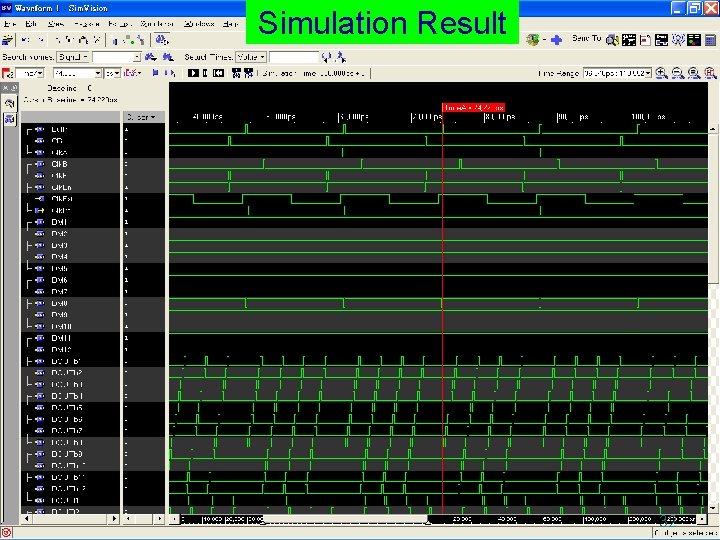Click the paste toolbar icon
The width and height of the screenshot is (720, 540).
pyautogui.click(x=83, y=40)
